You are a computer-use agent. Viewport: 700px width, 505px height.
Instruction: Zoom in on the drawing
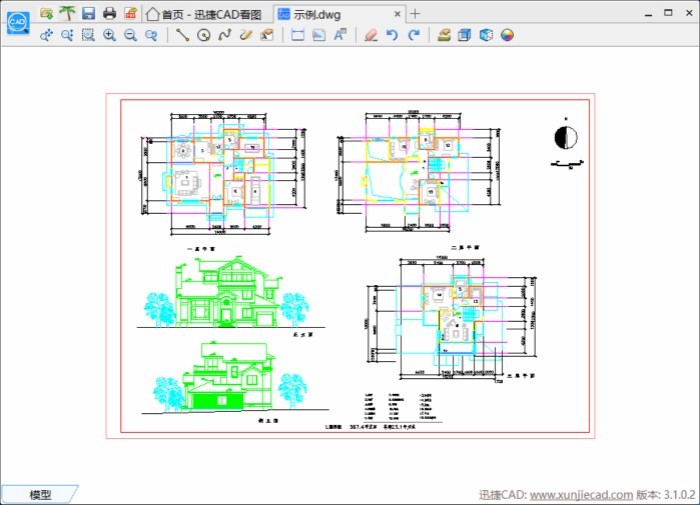[x=109, y=35]
